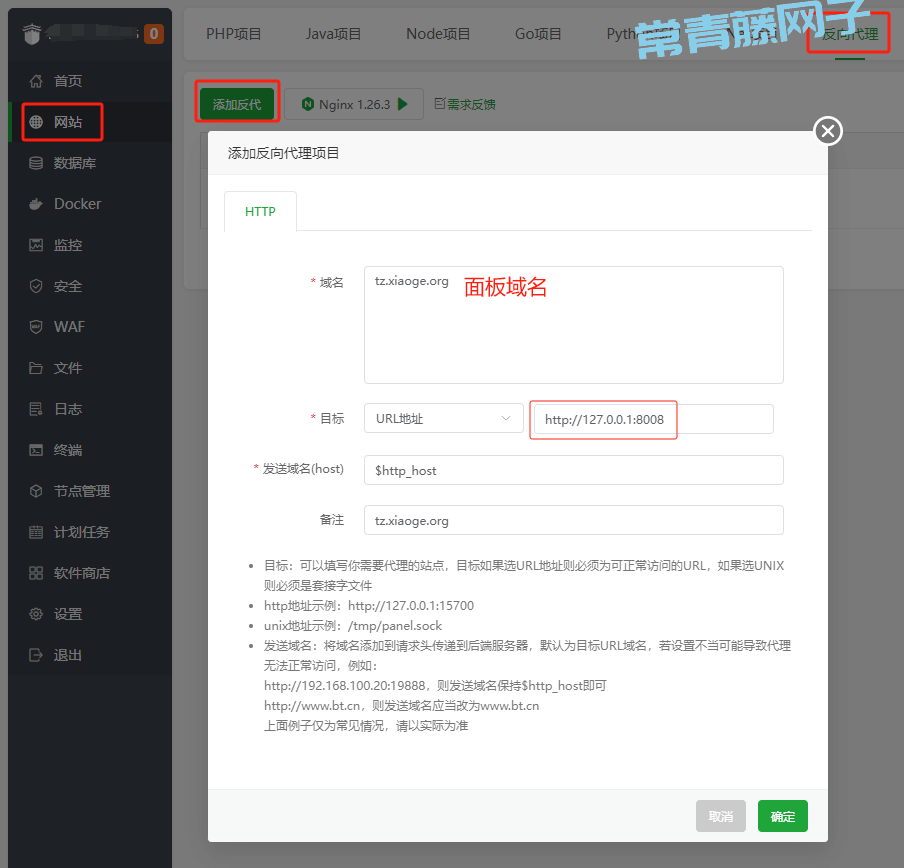
Task: Click the 192.168.100.20:19888 example line
Action: tap(435, 686)
